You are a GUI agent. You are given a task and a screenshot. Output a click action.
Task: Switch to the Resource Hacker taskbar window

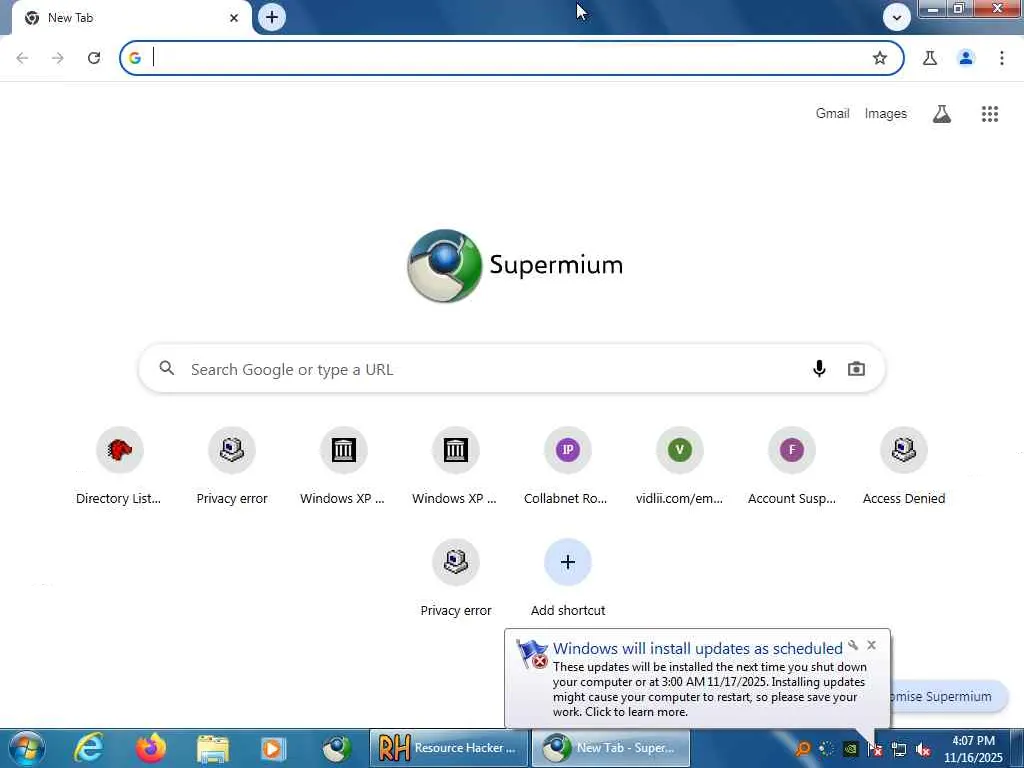[448, 748]
